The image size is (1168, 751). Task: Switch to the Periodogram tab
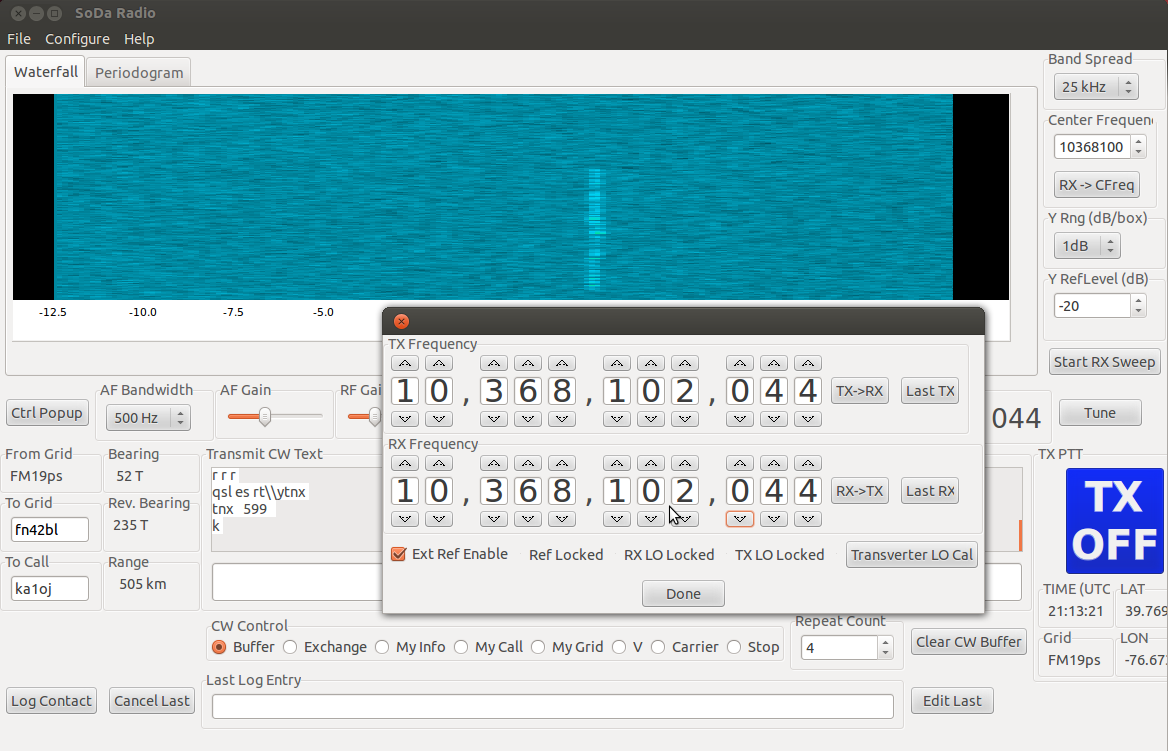click(139, 73)
